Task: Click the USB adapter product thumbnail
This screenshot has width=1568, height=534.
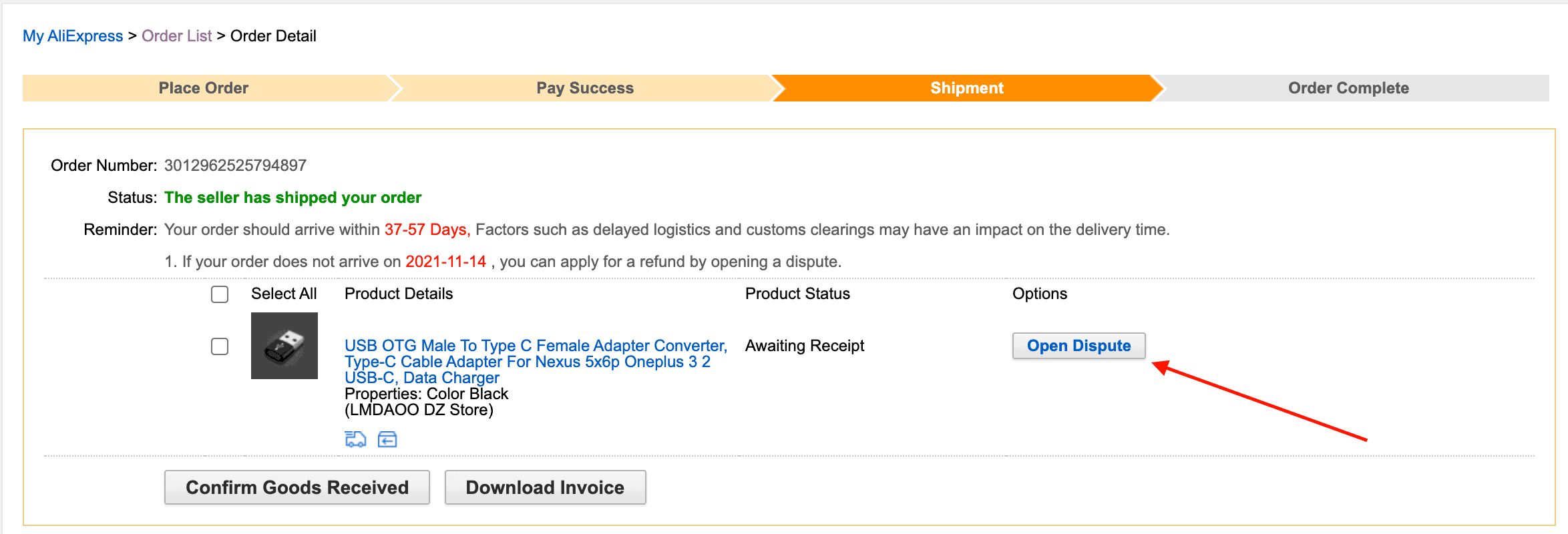Action: [284, 346]
